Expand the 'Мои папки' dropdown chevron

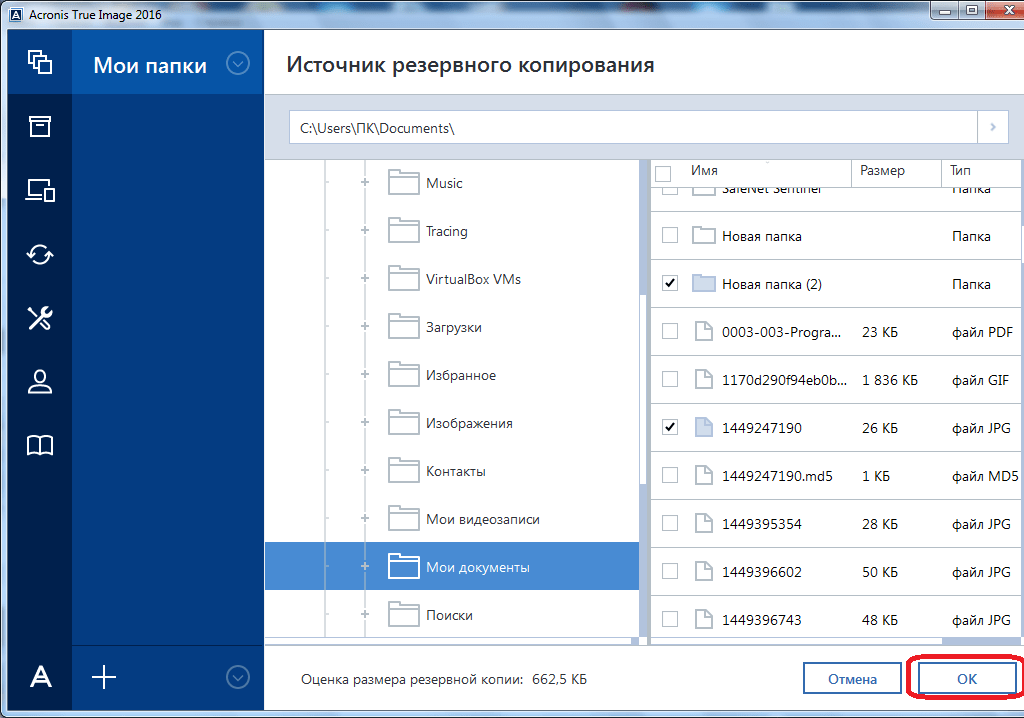(x=237, y=64)
